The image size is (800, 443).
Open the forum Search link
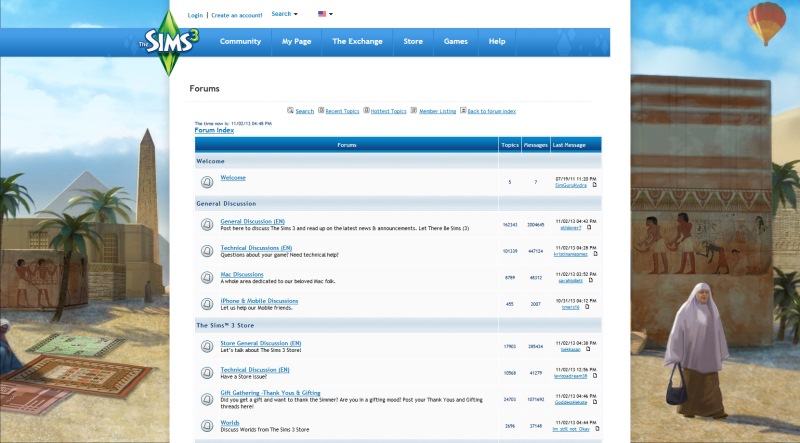tap(305, 111)
